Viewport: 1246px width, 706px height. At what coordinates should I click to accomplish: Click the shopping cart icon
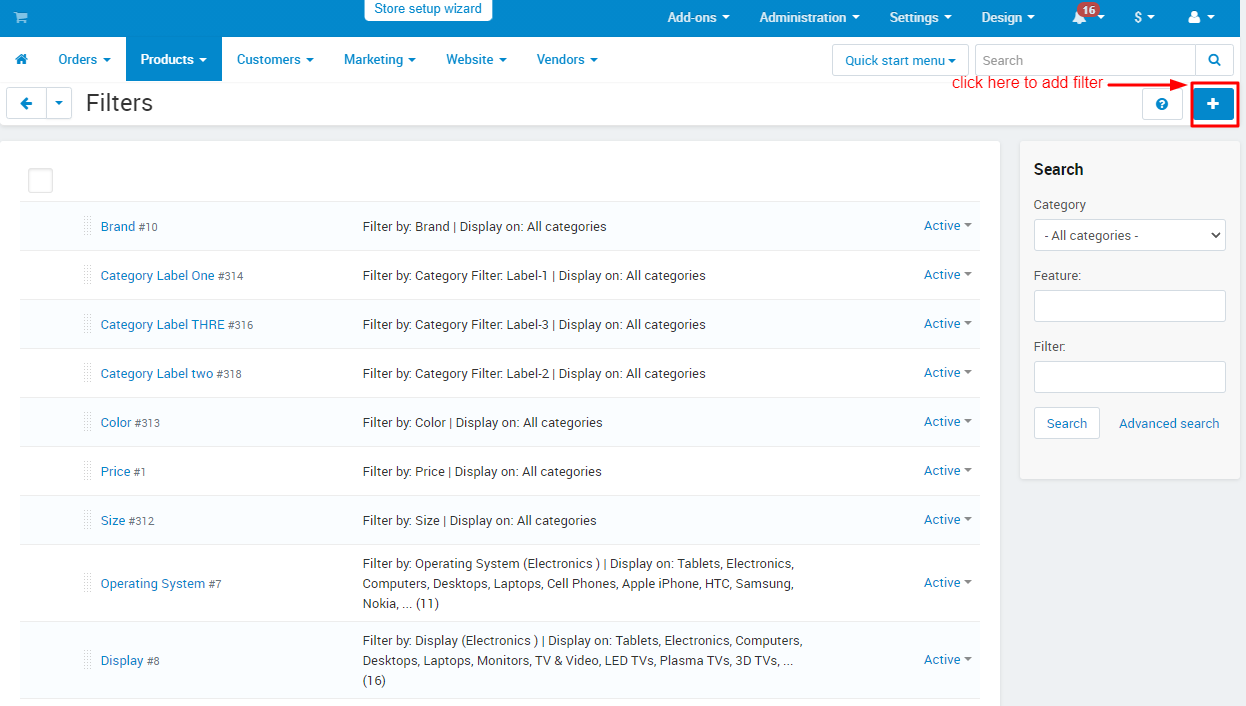click(21, 18)
